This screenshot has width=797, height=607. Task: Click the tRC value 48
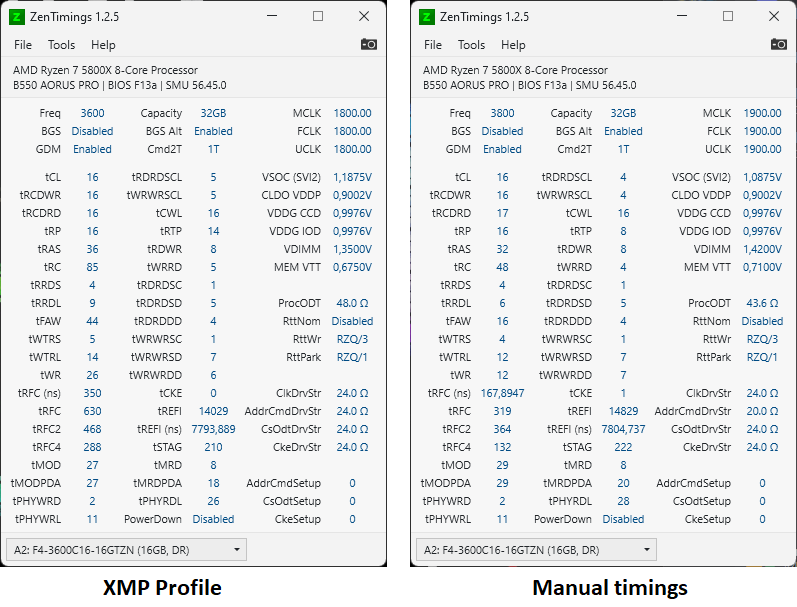click(x=502, y=267)
